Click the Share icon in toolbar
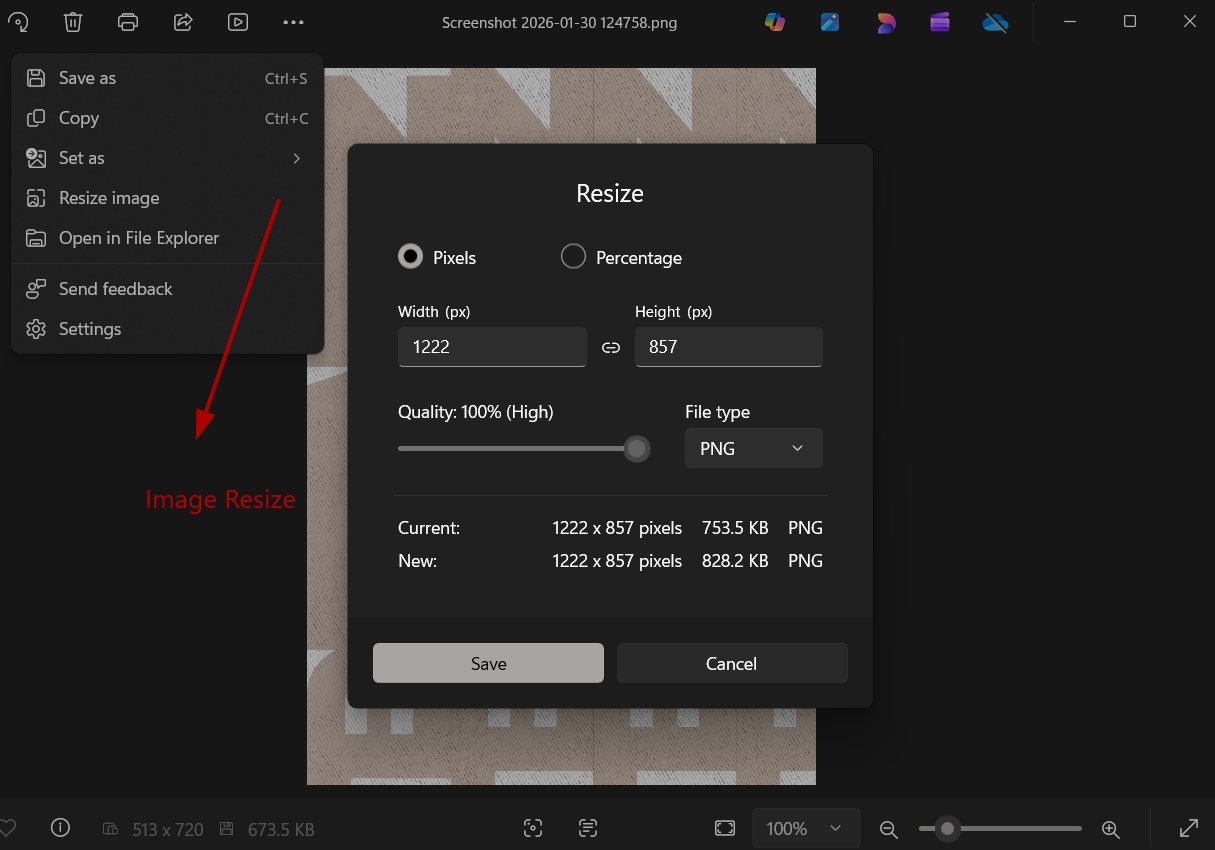The image size is (1215, 850). point(183,22)
